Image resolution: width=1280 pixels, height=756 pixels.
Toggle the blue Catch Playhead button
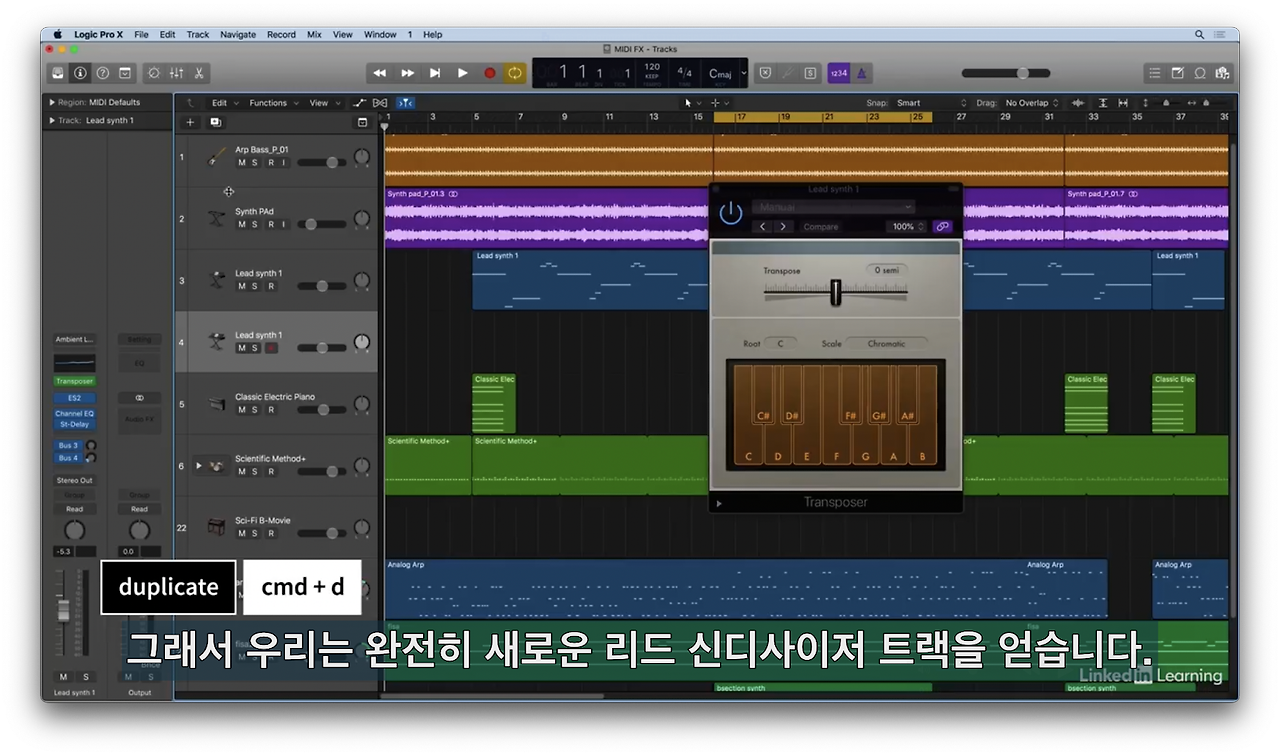405,103
